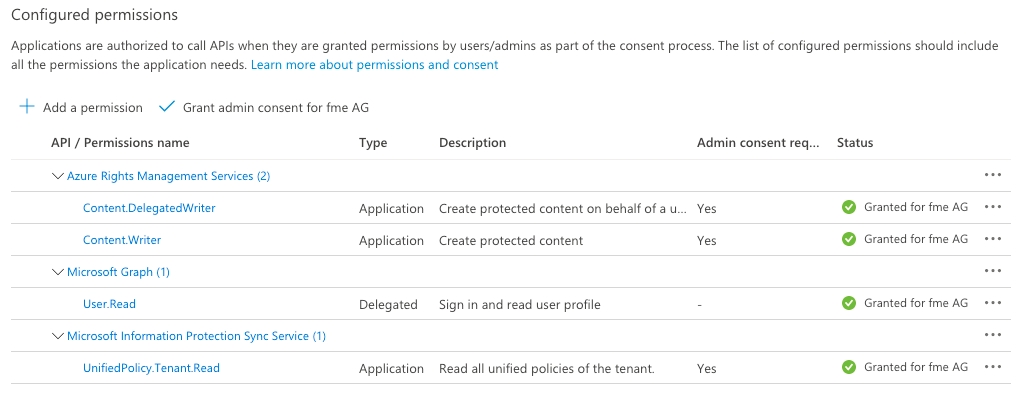
Task: Open the Content.Writer permission
Action: [122, 240]
